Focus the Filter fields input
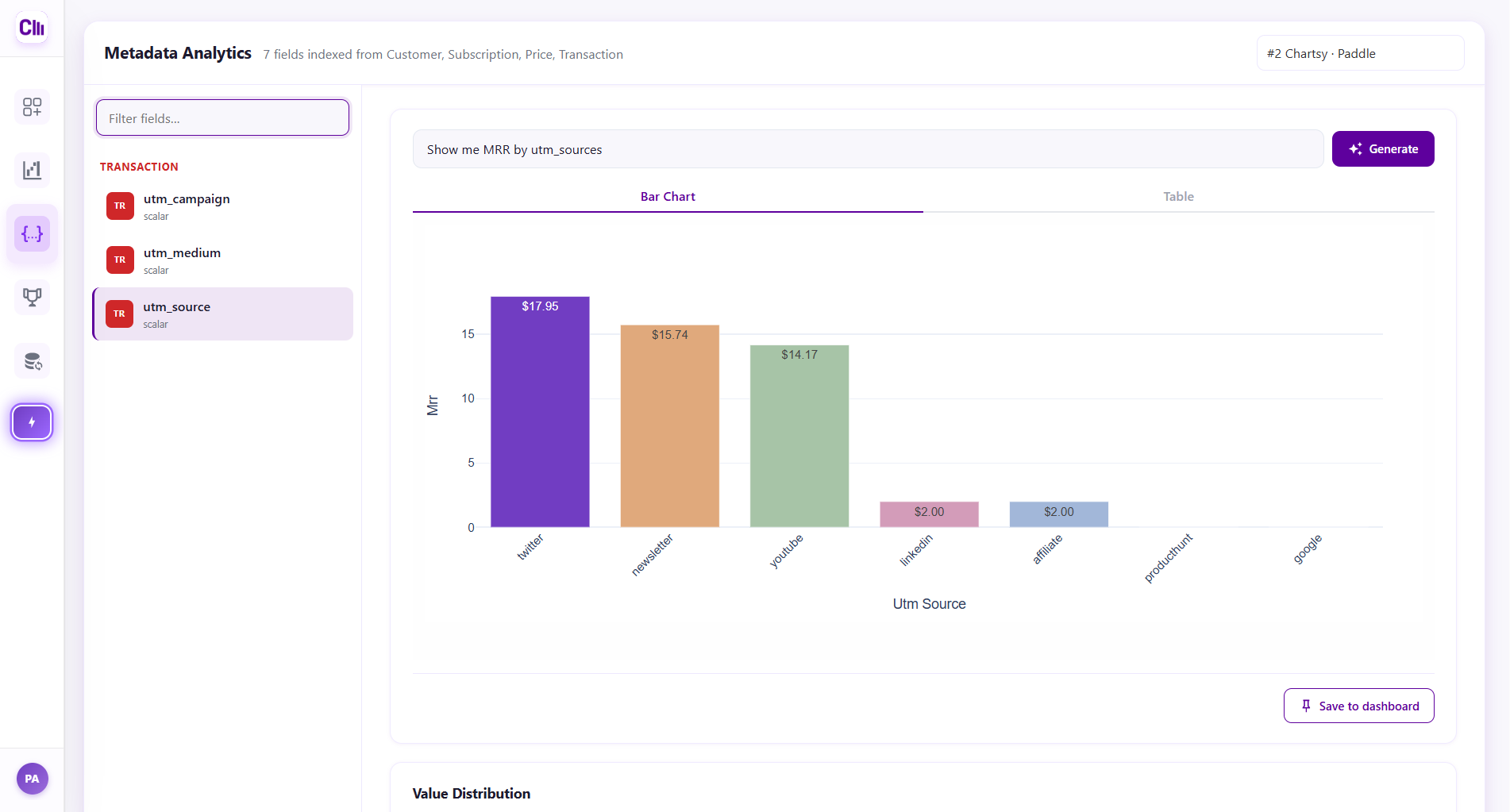The width and height of the screenshot is (1510, 812). click(x=222, y=118)
